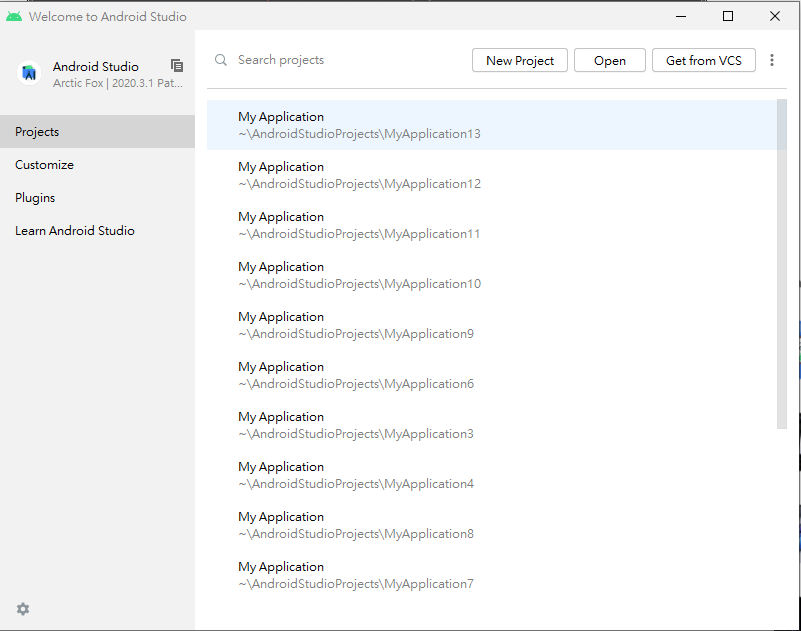
Task: Select the Projects tab
Action: tap(98, 132)
